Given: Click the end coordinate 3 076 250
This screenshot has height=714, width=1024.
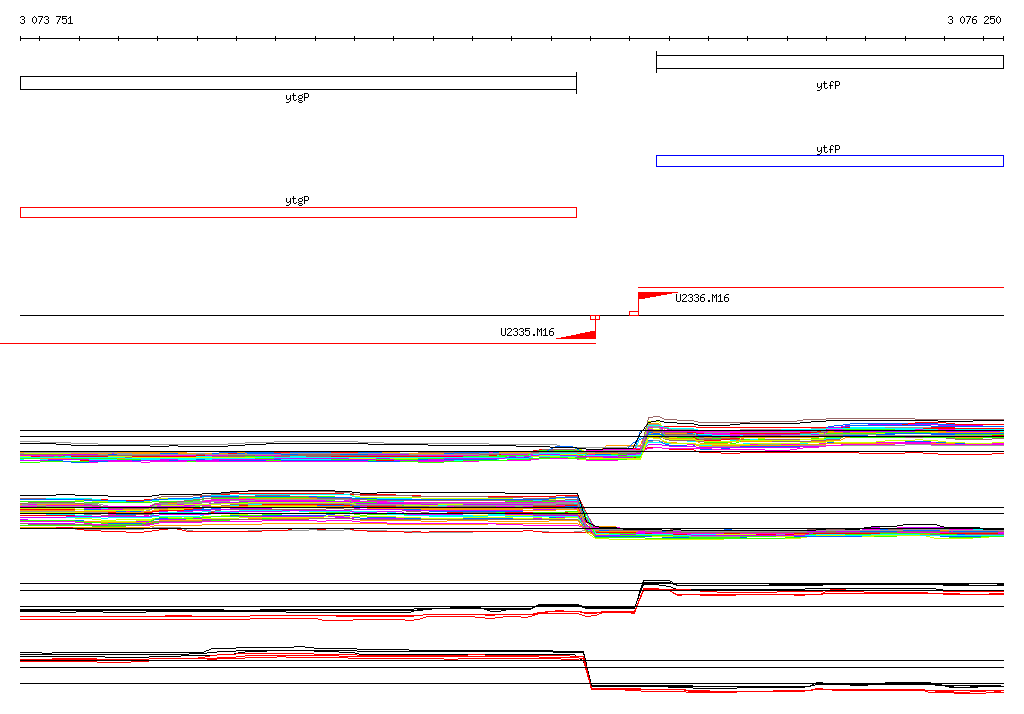Looking at the screenshot, I should click(x=974, y=20).
